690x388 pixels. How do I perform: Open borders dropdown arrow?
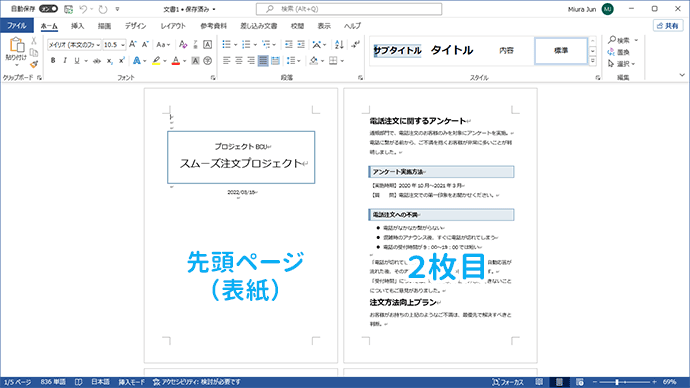[342, 61]
